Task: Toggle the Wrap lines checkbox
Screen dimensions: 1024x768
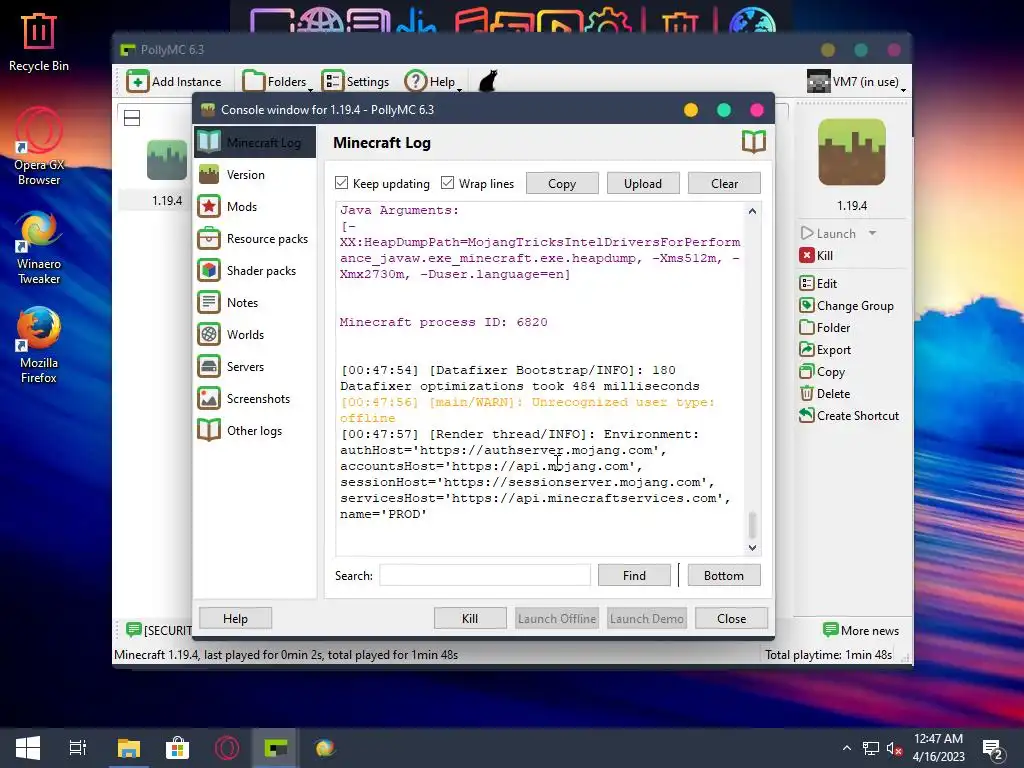Action: pos(447,183)
